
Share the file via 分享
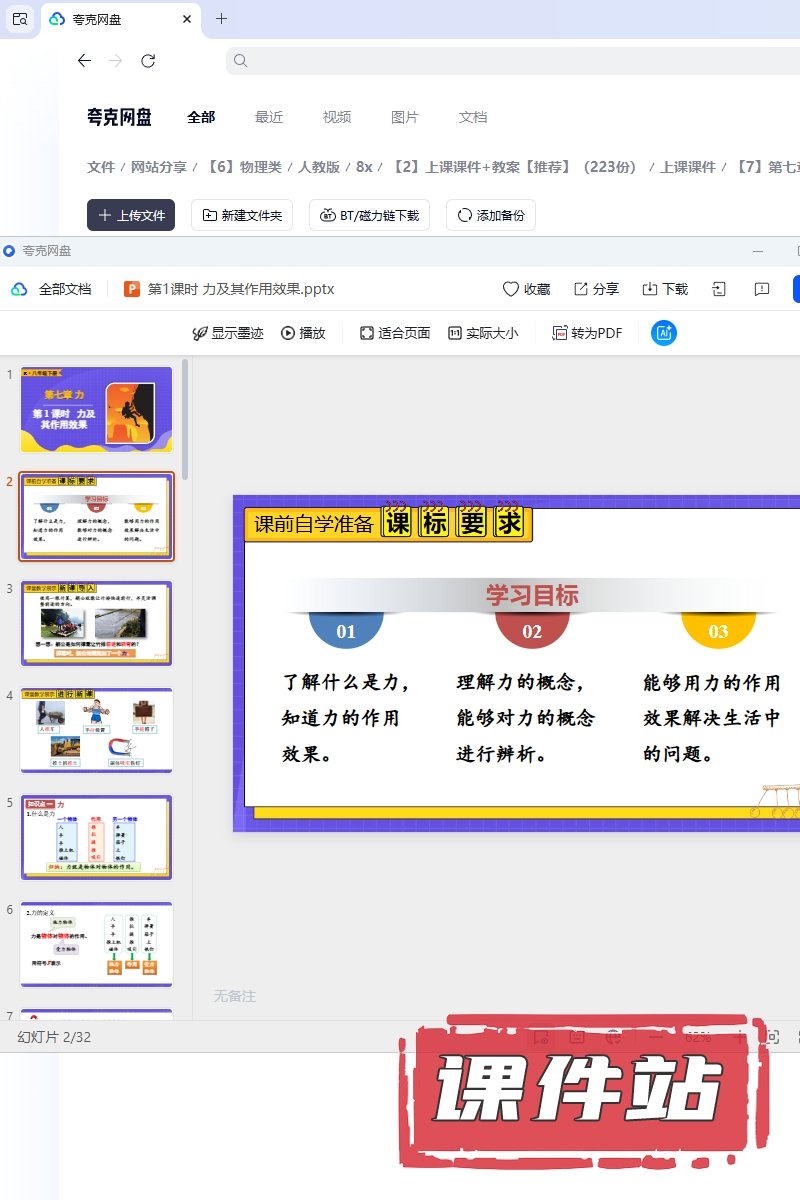pos(596,289)
